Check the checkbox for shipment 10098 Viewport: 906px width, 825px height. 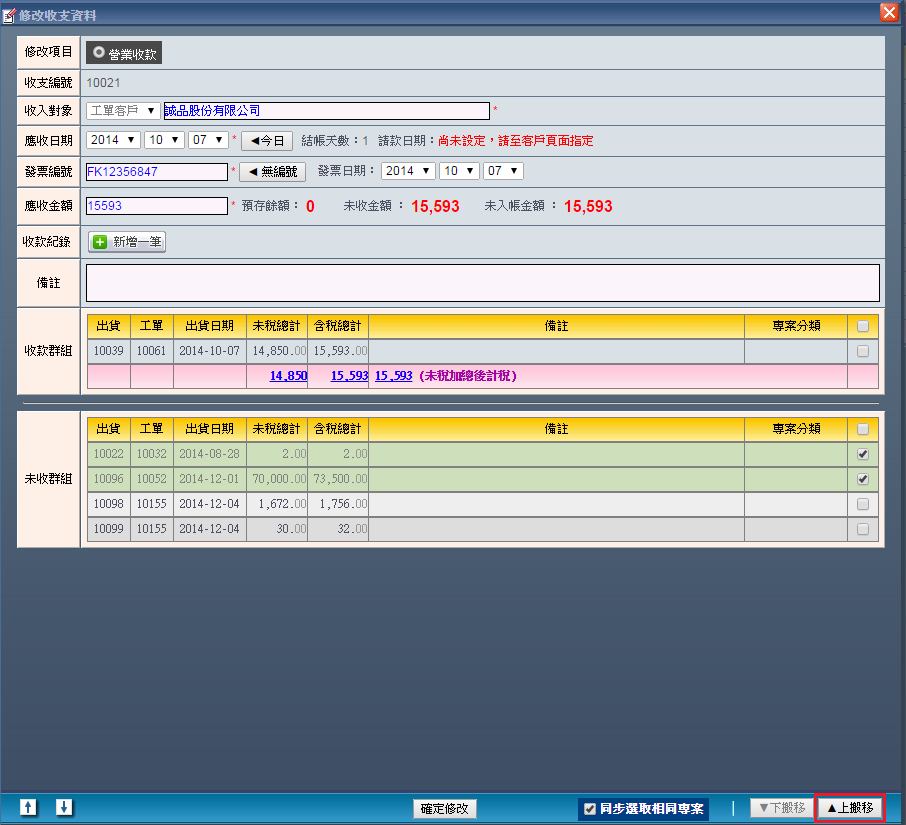[862, 504]
